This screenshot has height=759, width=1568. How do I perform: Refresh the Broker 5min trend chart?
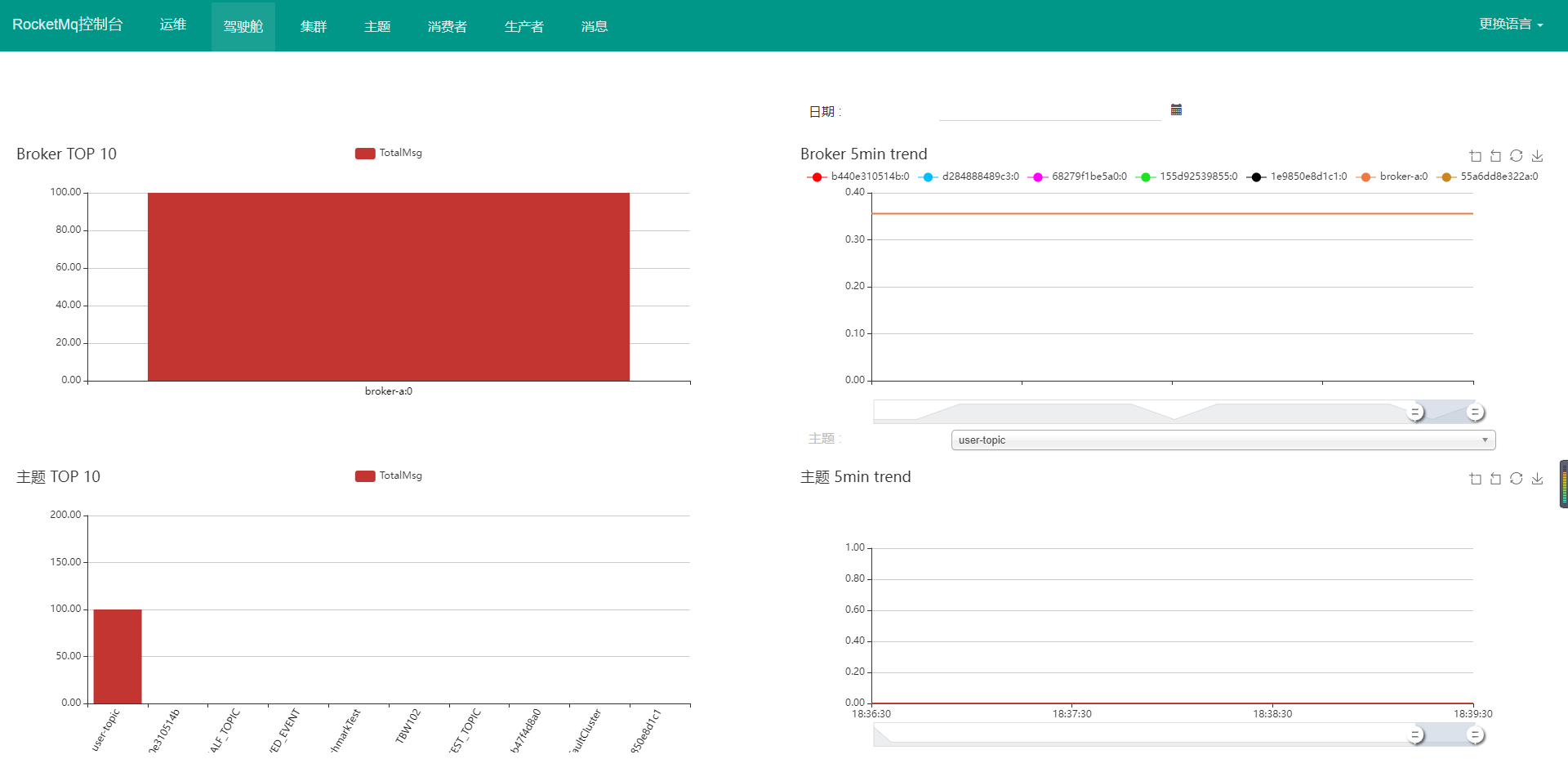pos(1517,156)
